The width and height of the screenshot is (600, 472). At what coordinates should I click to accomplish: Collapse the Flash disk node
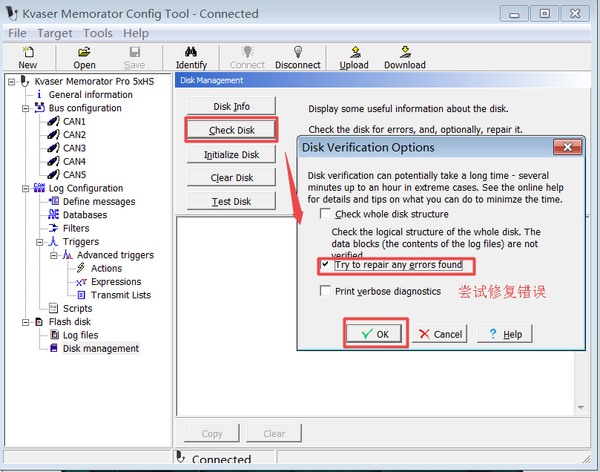(26, 322)
